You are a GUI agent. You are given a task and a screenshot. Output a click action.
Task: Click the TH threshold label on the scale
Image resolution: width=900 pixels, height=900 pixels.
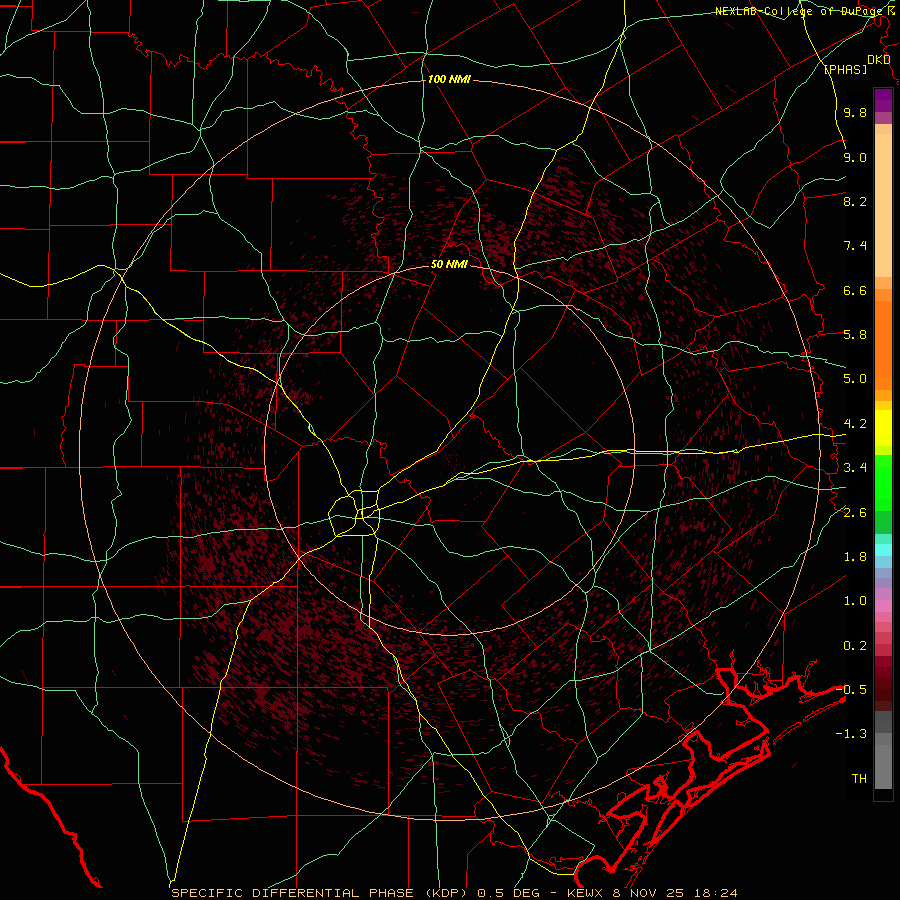[859, 779]
